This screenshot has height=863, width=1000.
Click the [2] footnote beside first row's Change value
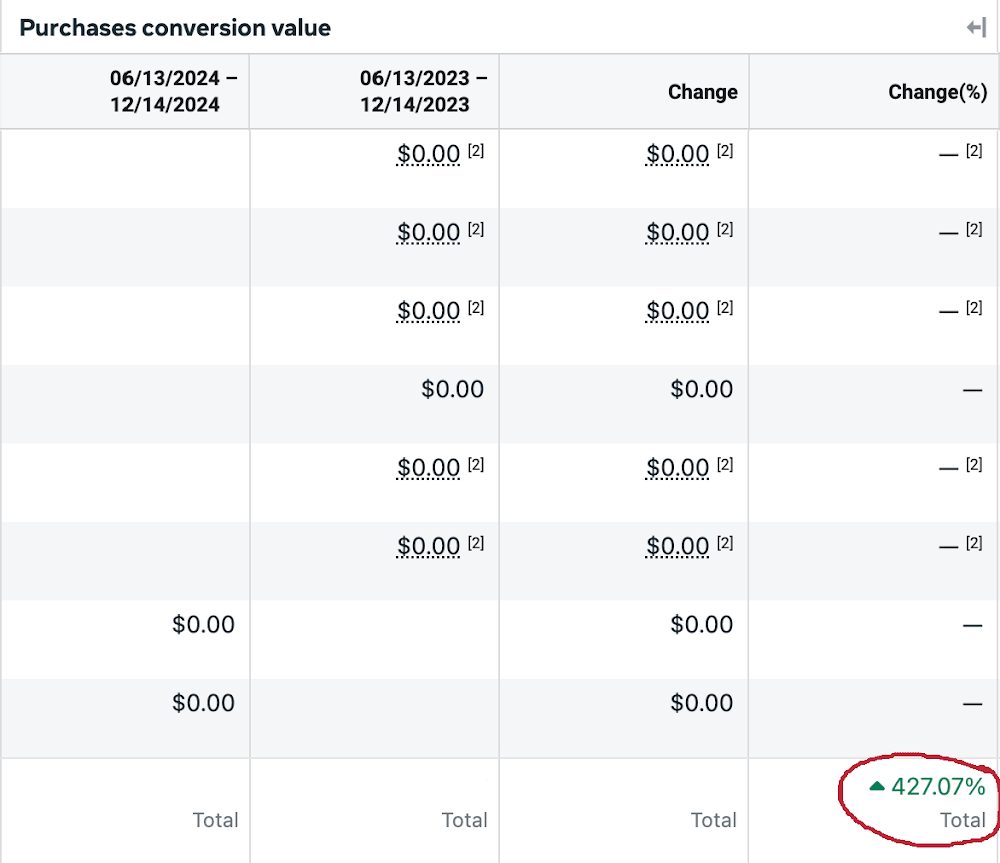point(725,148)
